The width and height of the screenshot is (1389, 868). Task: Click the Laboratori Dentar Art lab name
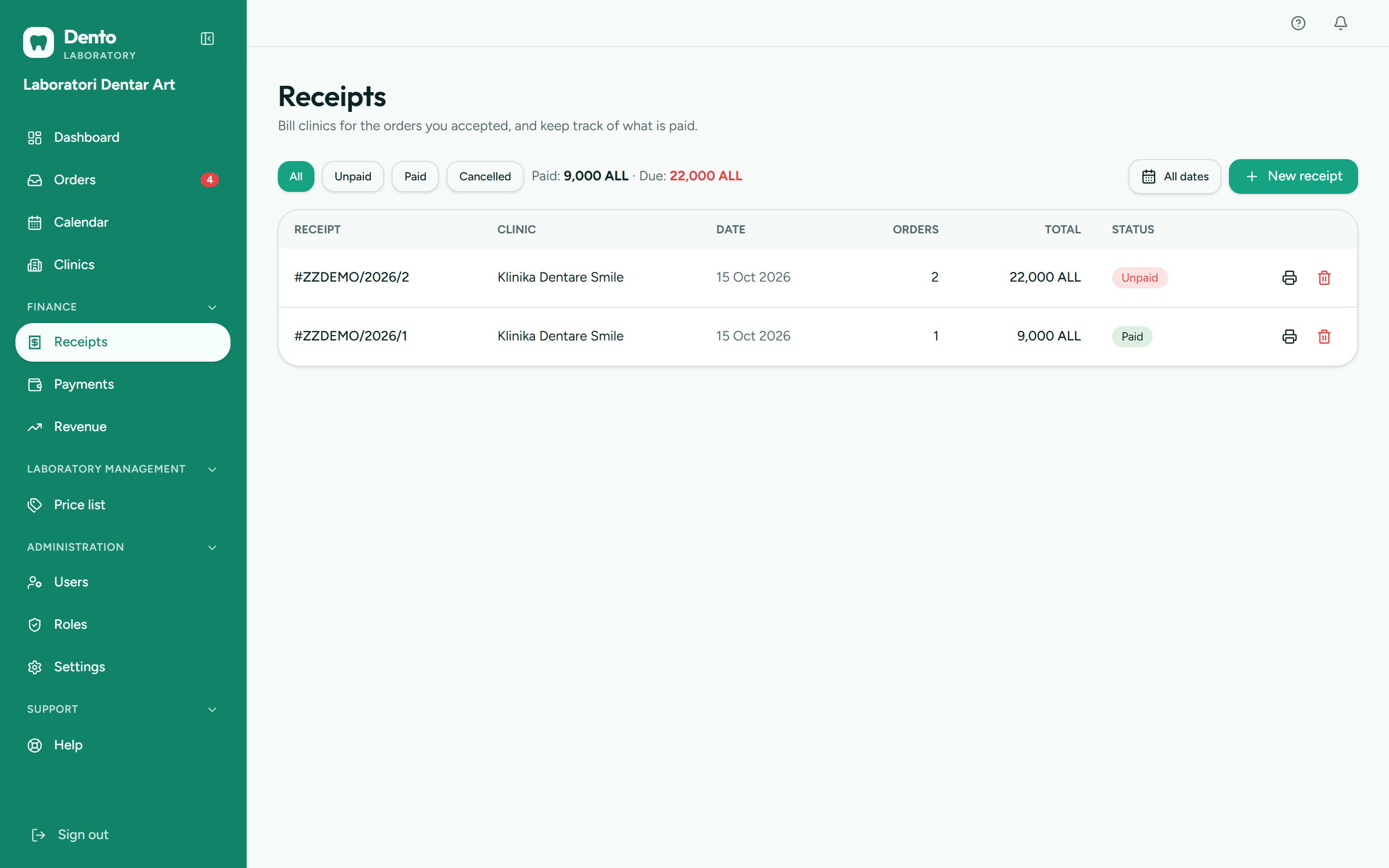(99, 84)
